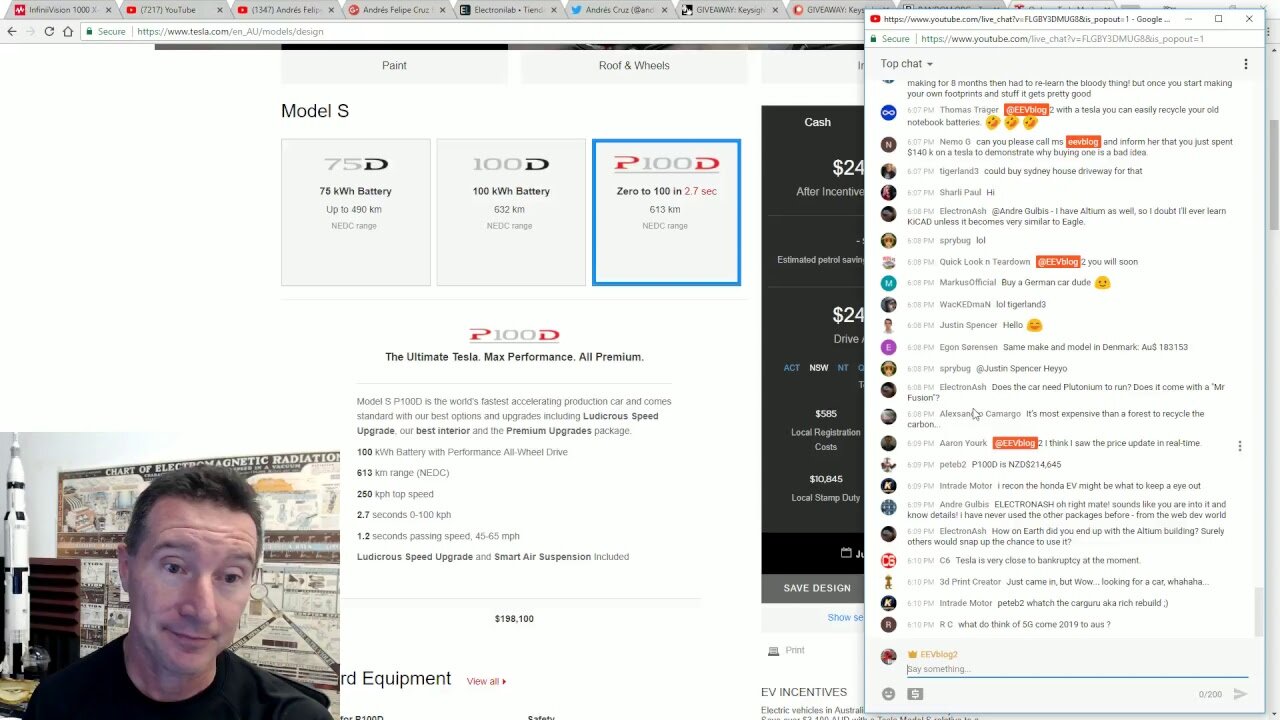This screenshot has height=720, width=1280.
Task: Click '613 km range (NEDC)' spec line
Action: (403, 473)
